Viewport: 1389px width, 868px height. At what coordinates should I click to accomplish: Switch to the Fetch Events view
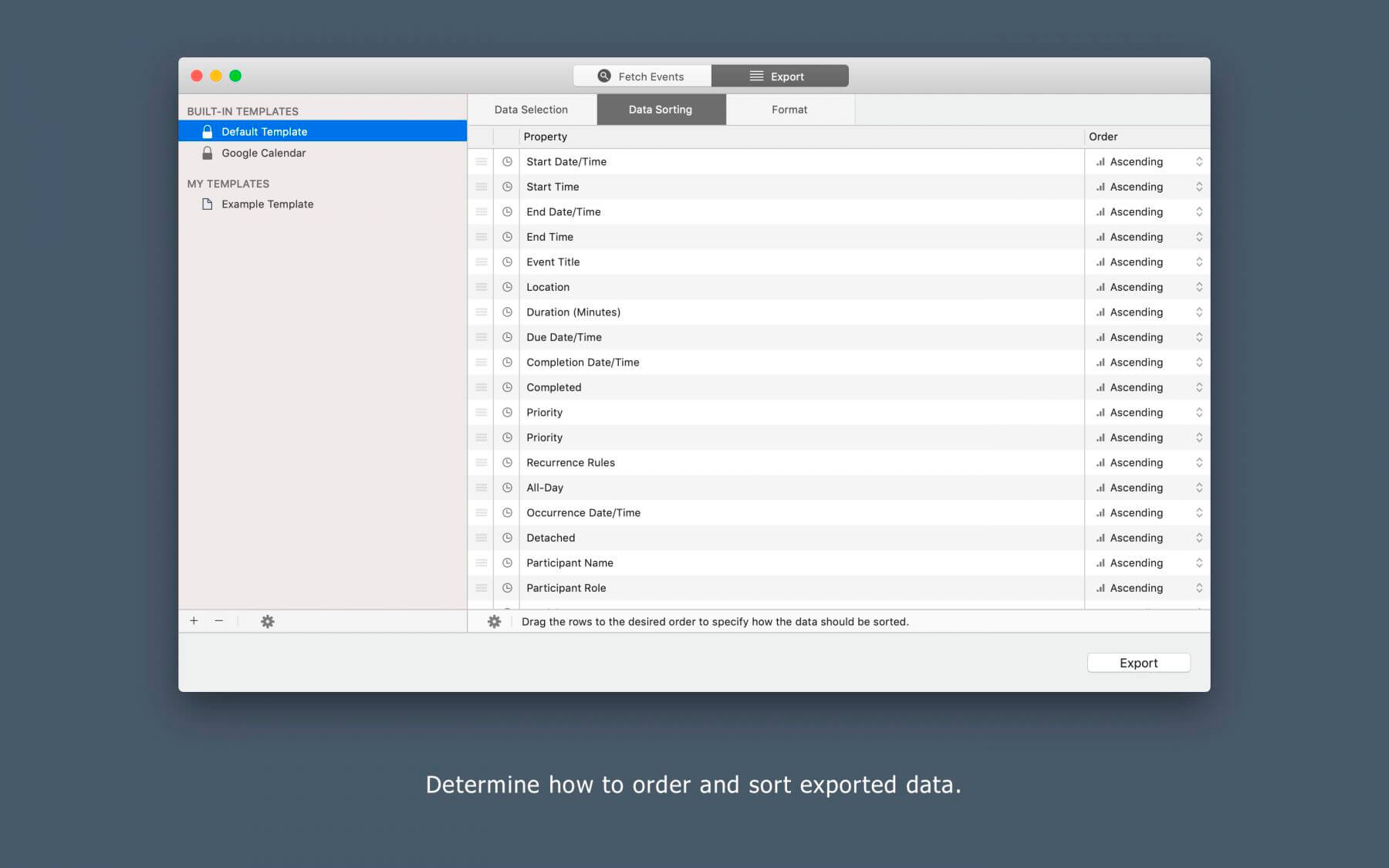642,76
